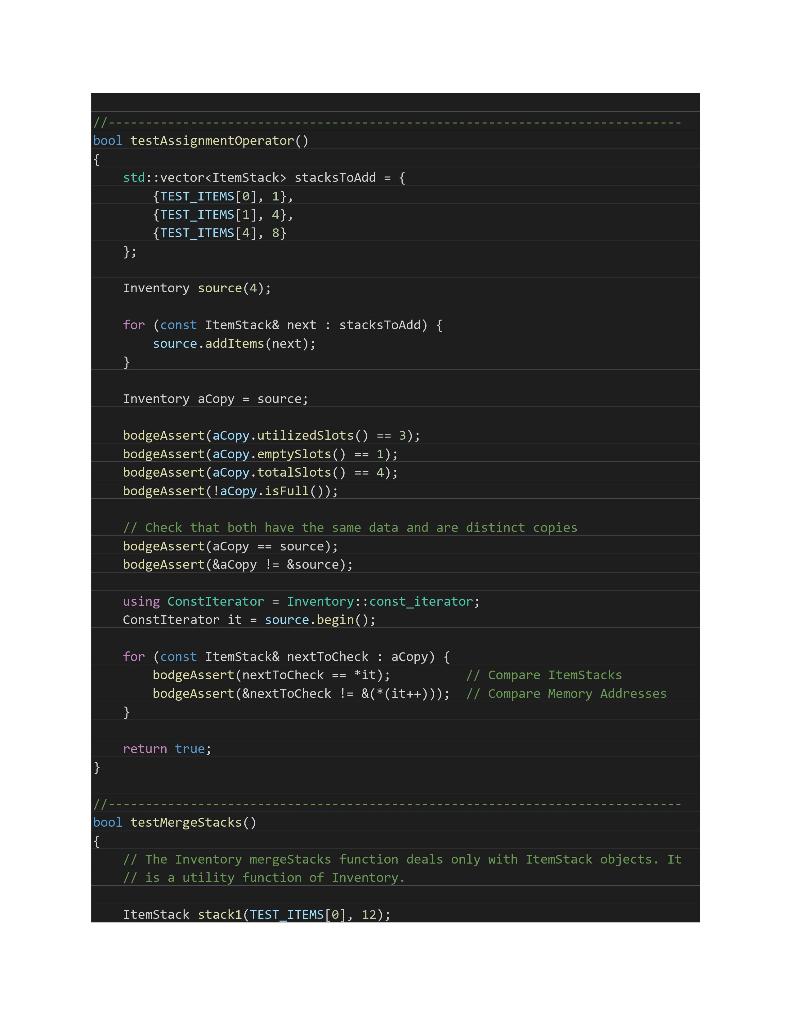The height and width of the screenshot is (1024, 791).
Task: Click the assertion with aCopy.emptySlots() == 1
Action: coord(261,454)
